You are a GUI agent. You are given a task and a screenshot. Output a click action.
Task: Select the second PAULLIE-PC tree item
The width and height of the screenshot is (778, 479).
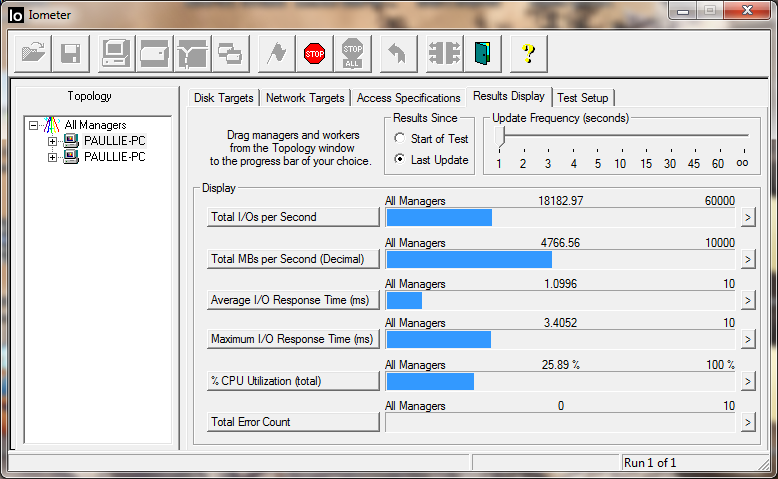click(x=115, y=157)
